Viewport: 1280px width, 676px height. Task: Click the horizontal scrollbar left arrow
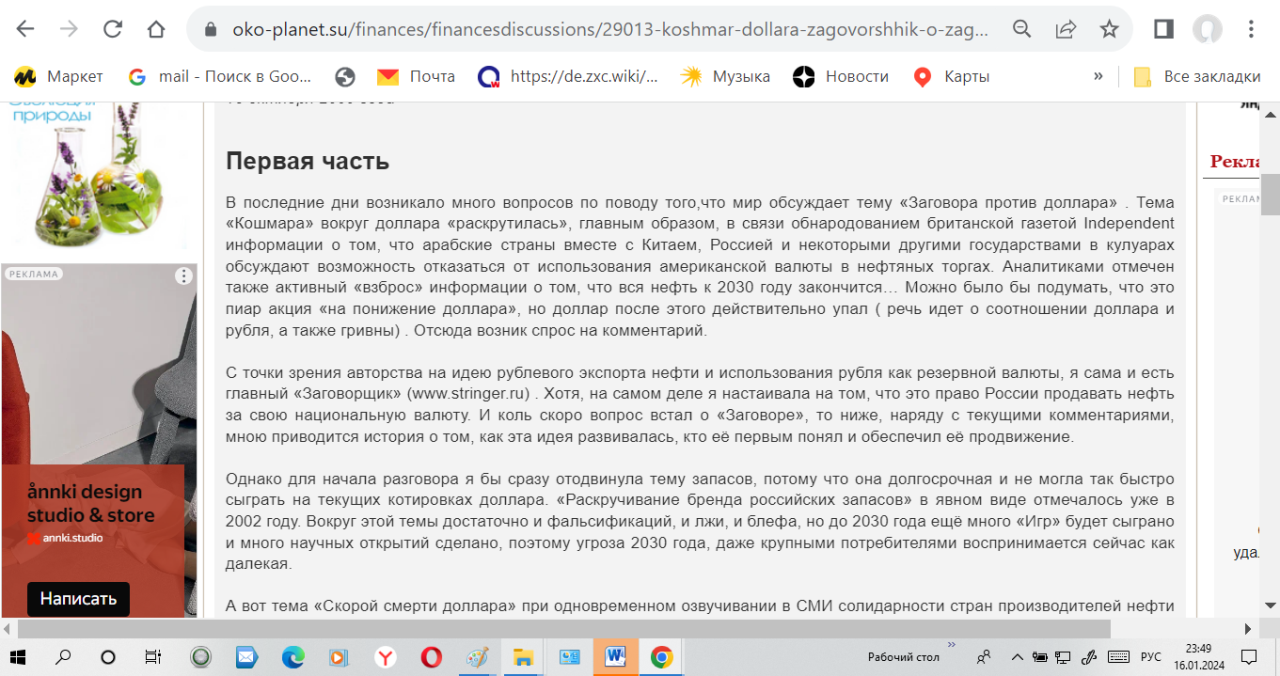(x=8, y=628)
